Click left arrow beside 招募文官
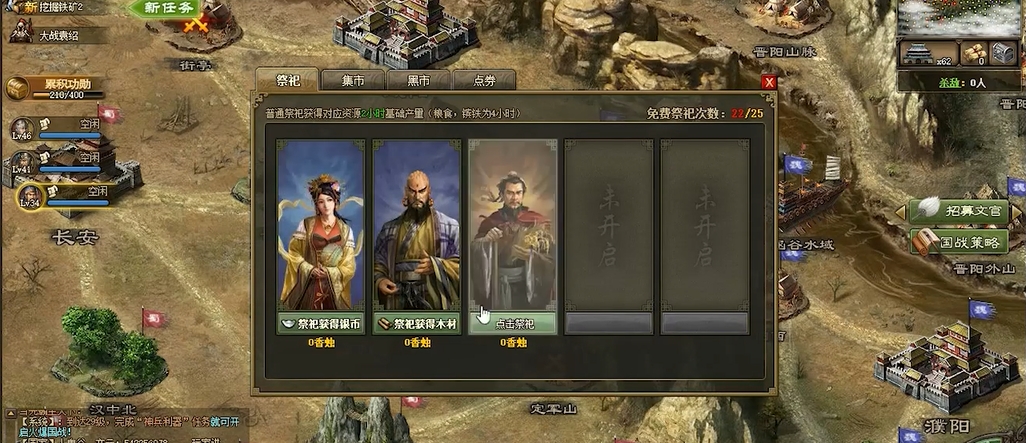 [x=900, y=212]
